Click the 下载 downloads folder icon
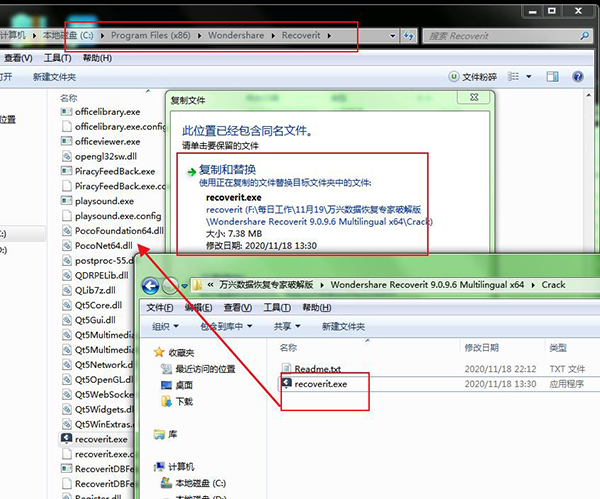 click(x=166, y=401)
